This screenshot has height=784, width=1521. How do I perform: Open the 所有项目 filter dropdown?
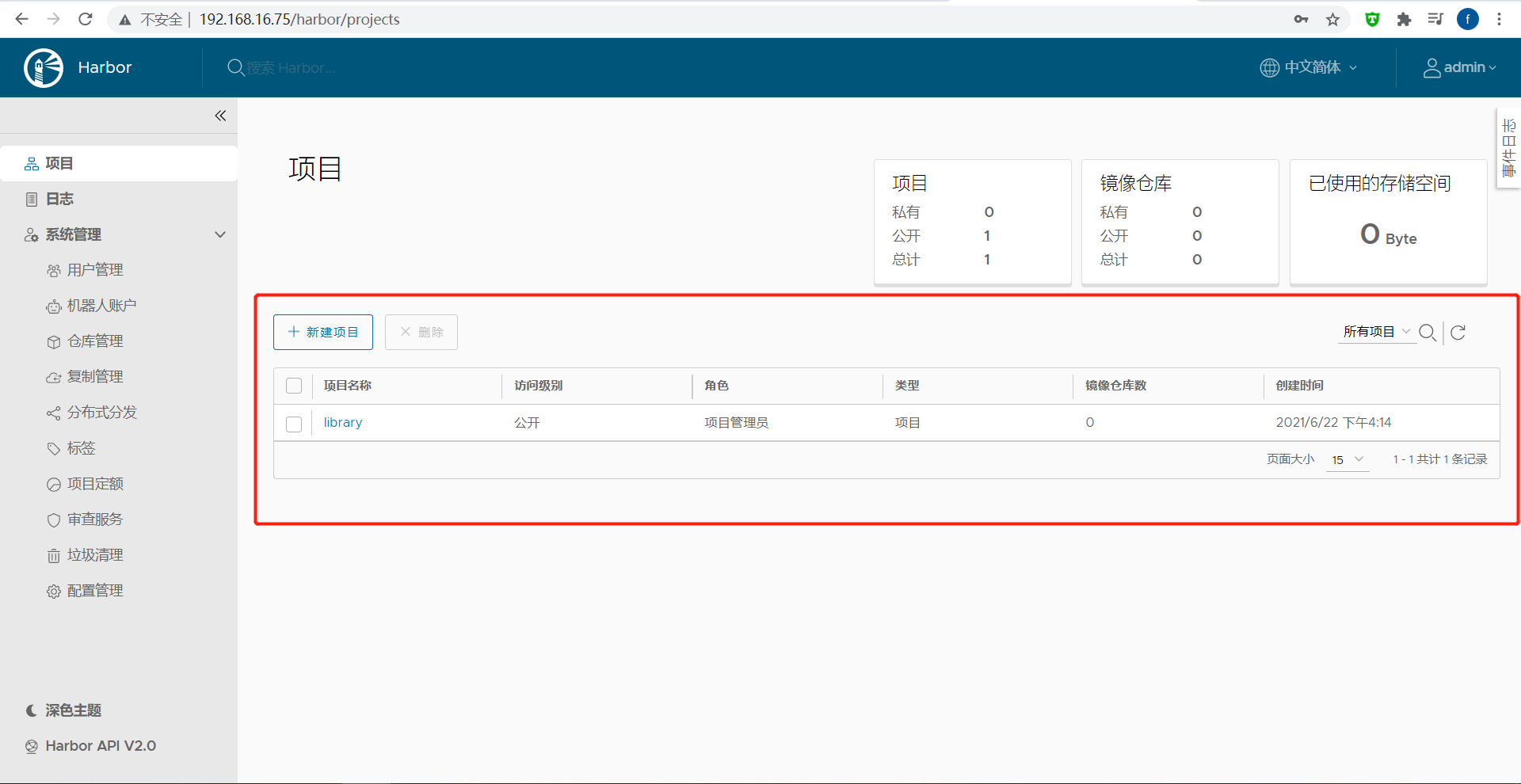point(1376,332)
